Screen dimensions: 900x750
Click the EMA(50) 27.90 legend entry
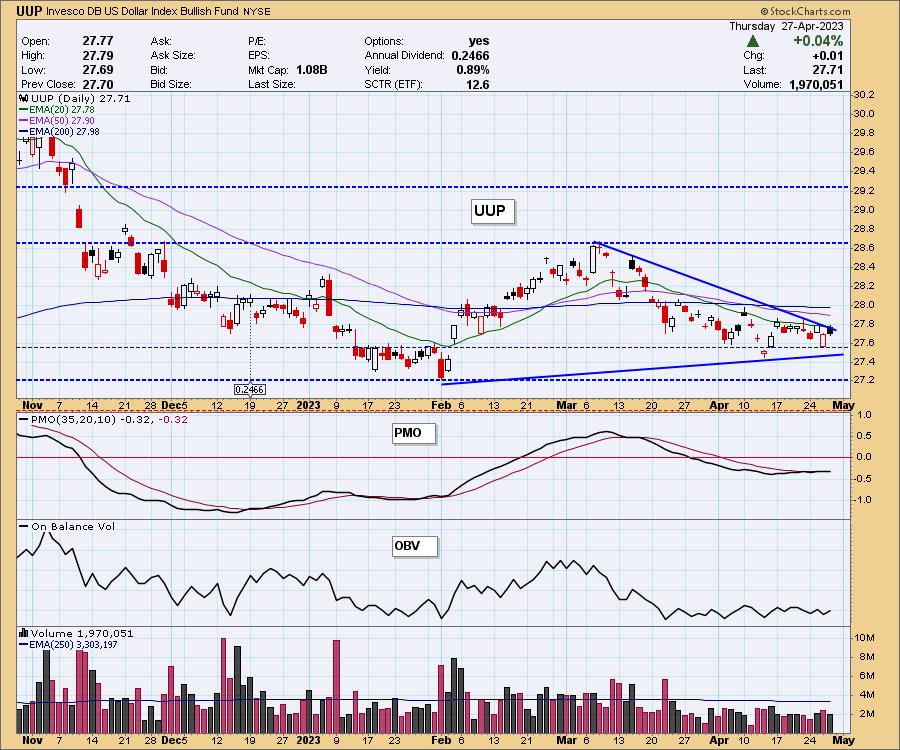[x=57, y=121]
